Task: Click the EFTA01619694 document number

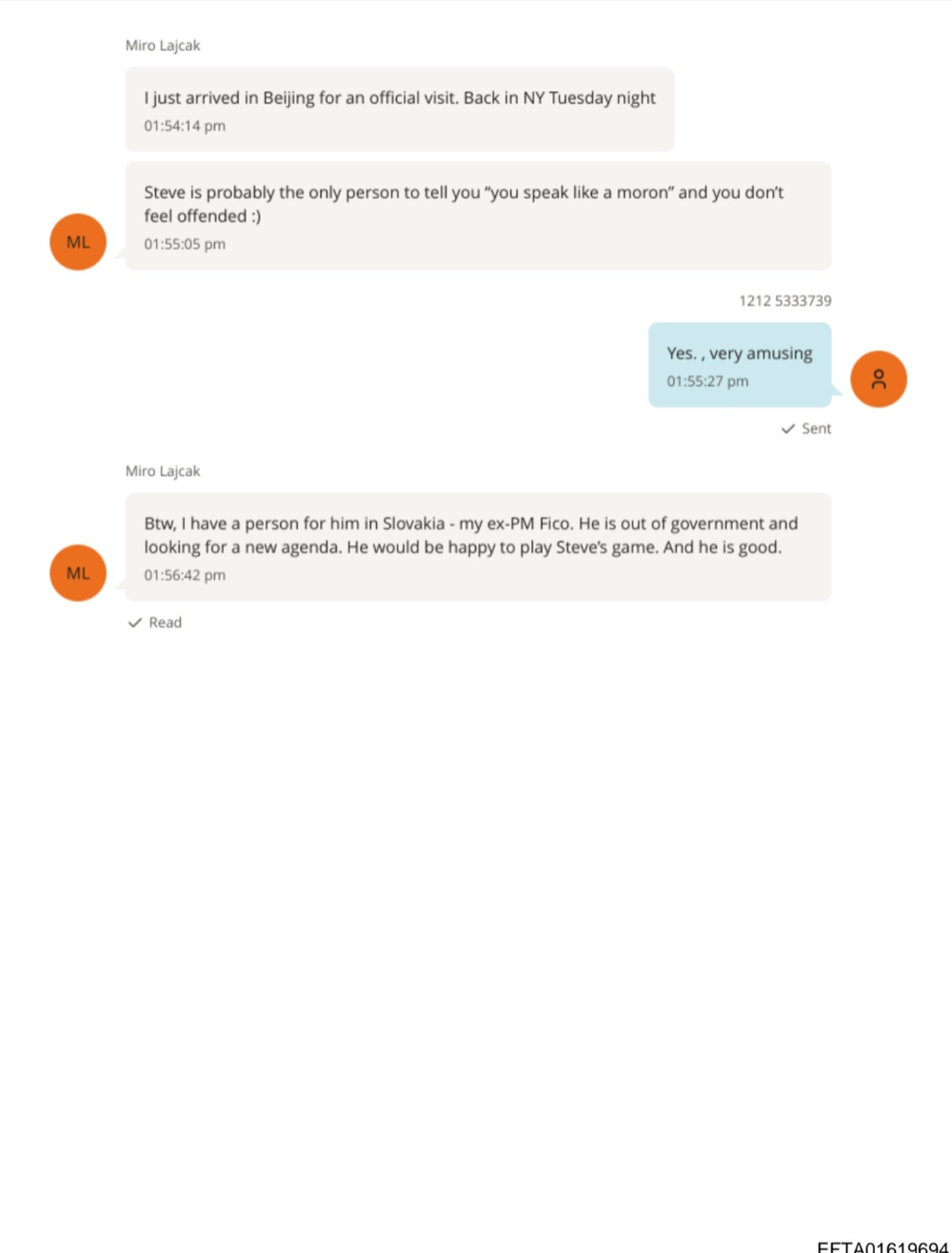Action: tap(883, 1246)
